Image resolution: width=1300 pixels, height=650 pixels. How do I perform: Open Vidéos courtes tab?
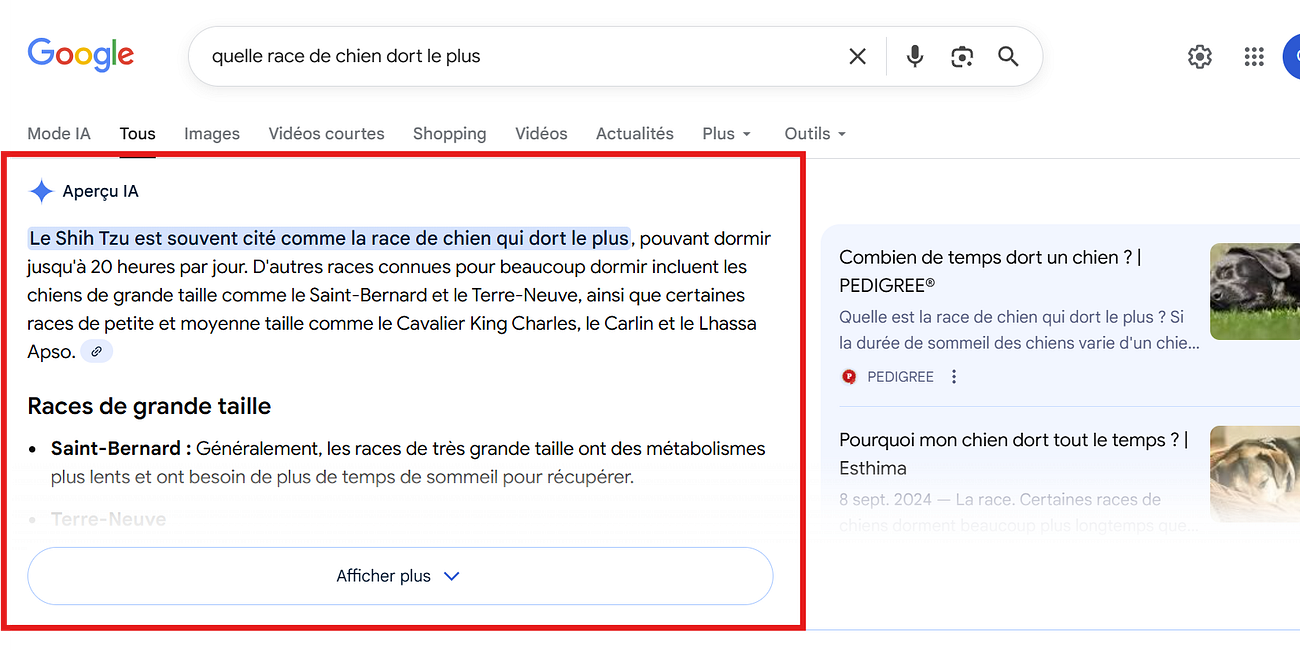(326, 134)
